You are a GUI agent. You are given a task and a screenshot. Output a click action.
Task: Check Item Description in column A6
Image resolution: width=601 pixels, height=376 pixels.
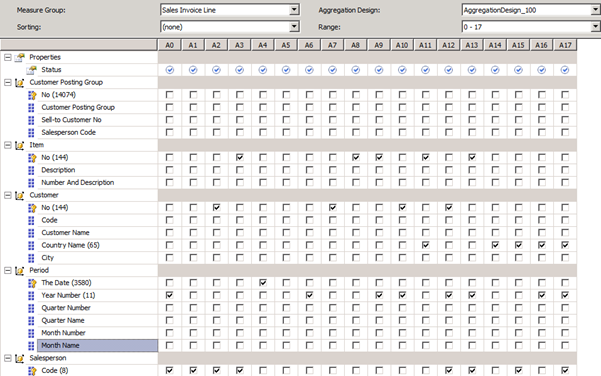(309, 170)
